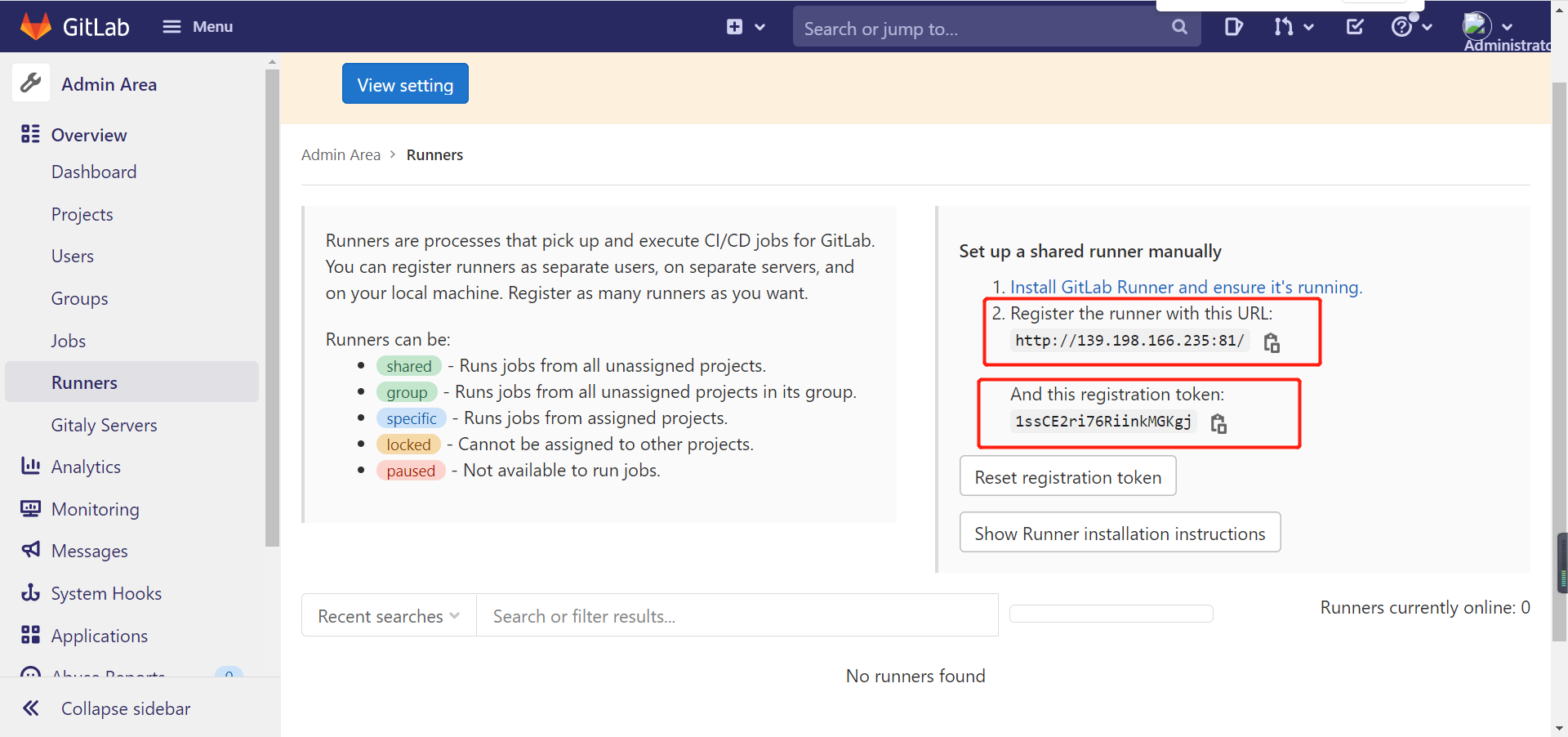Screen dimensions: 1568x737
Task: Click the Admin Area wrench icon
Action: 31,83
